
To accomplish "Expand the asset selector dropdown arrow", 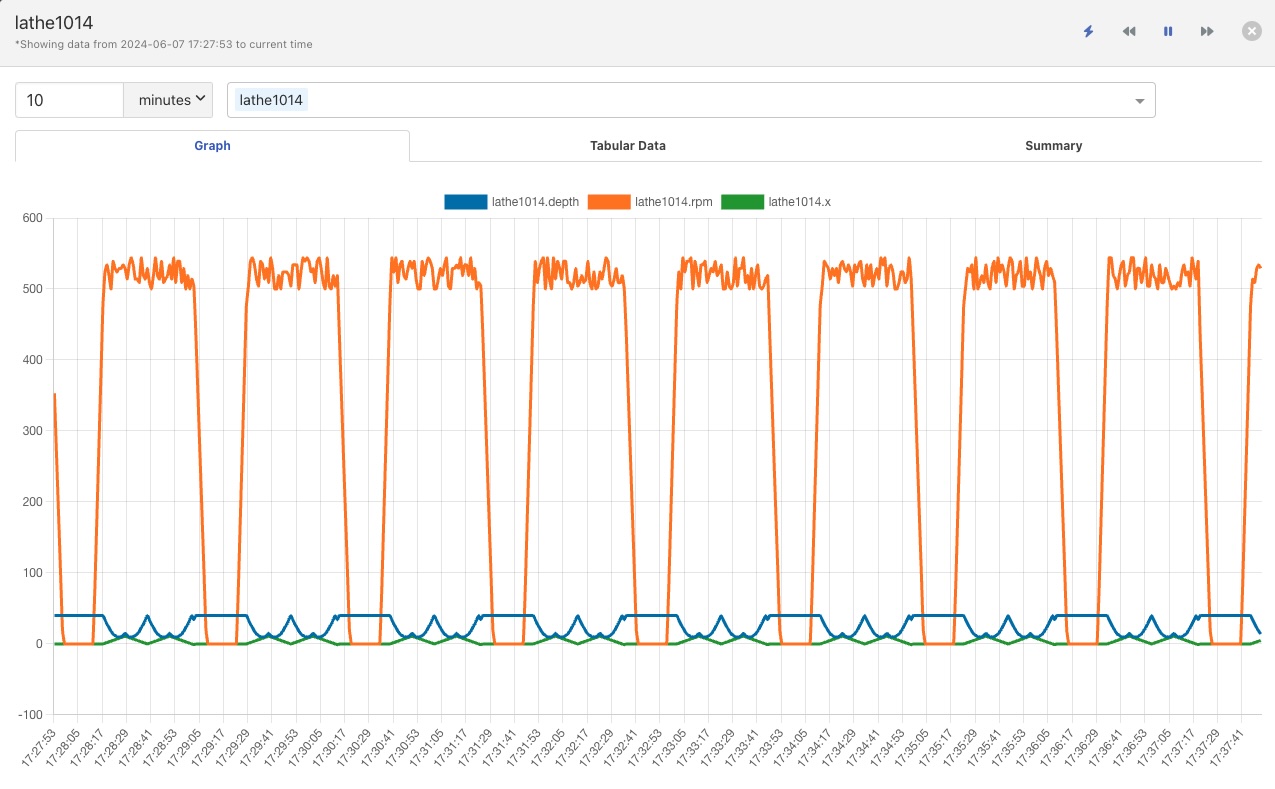I will pyautogui.click(x=1139, y=101).
